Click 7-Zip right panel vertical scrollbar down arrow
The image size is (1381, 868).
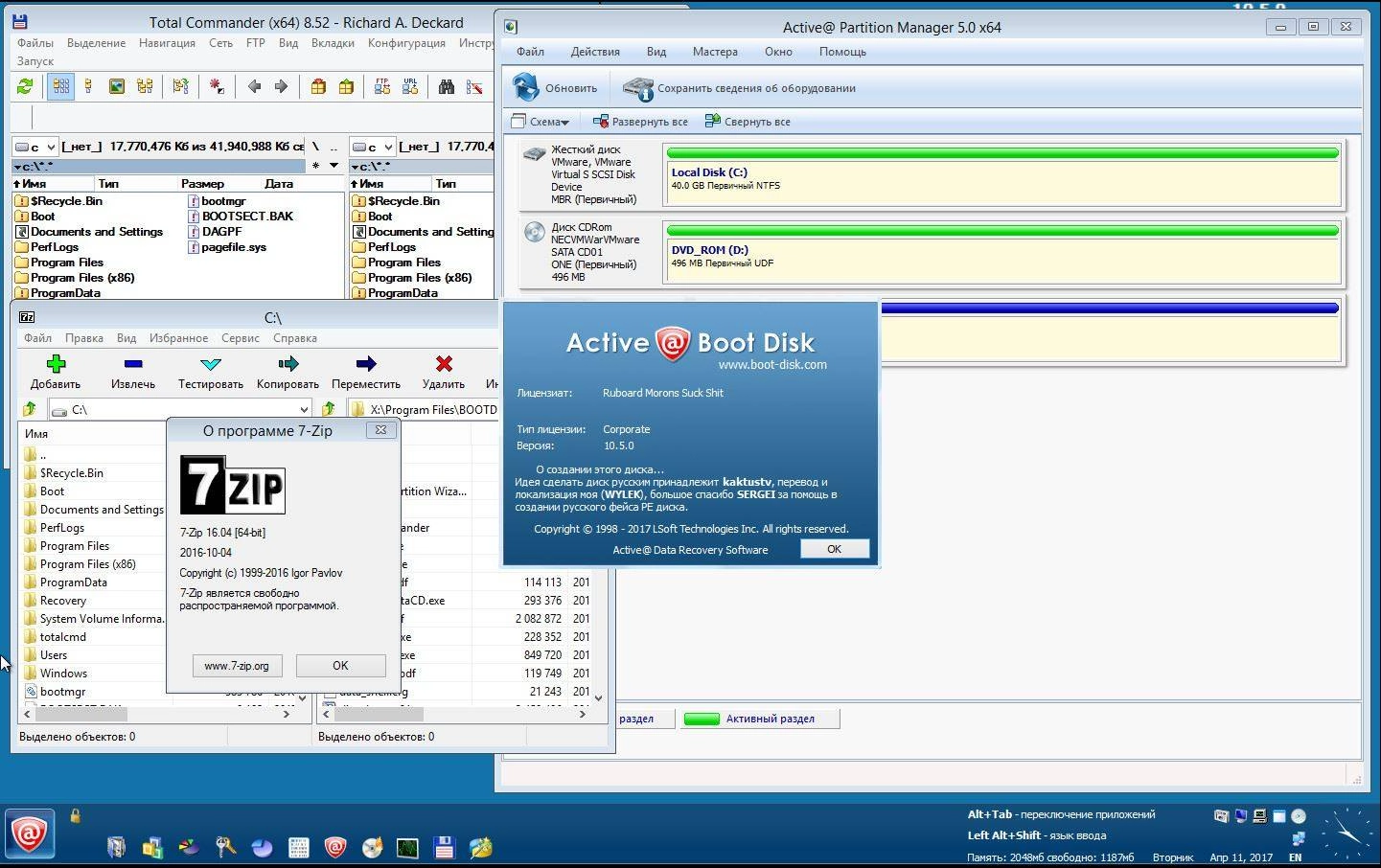point(599,697)
